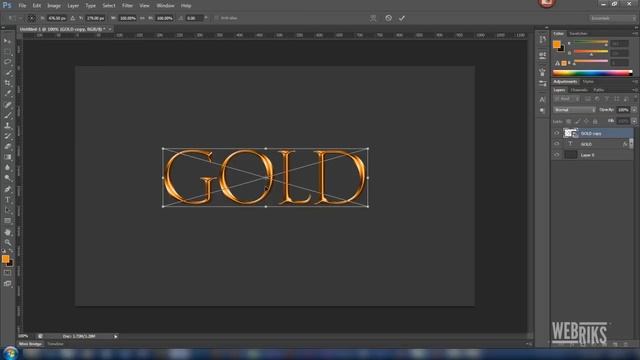The image size is (640, 360).
Task: Select the Horizontal Type tool
Action: [x=7, y=200]
